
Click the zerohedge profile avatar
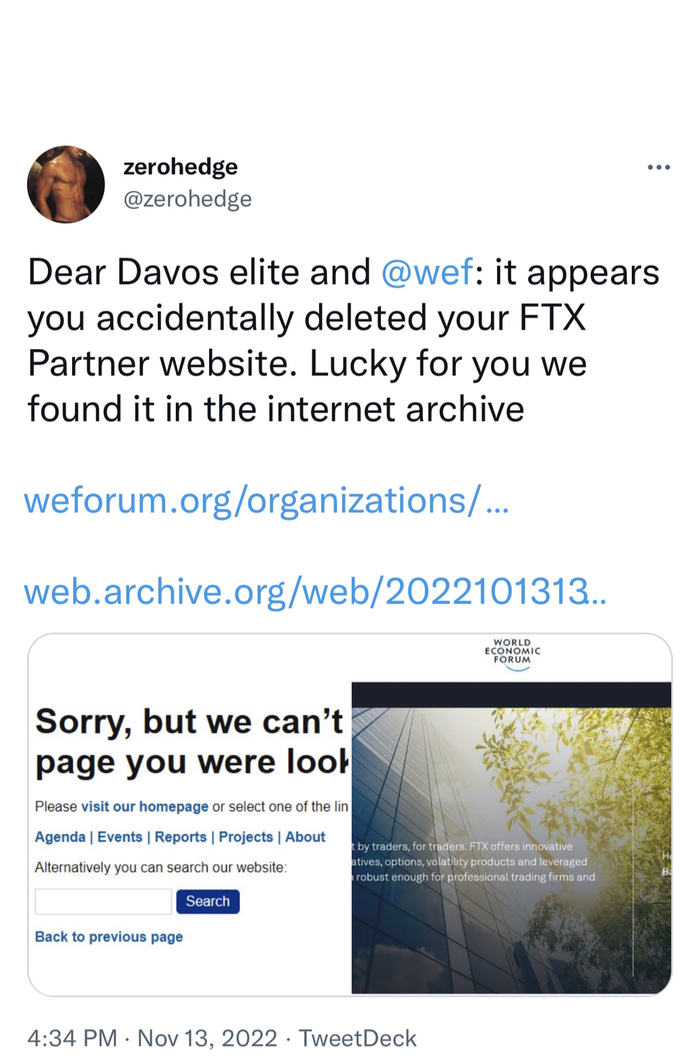pos(66,184)
